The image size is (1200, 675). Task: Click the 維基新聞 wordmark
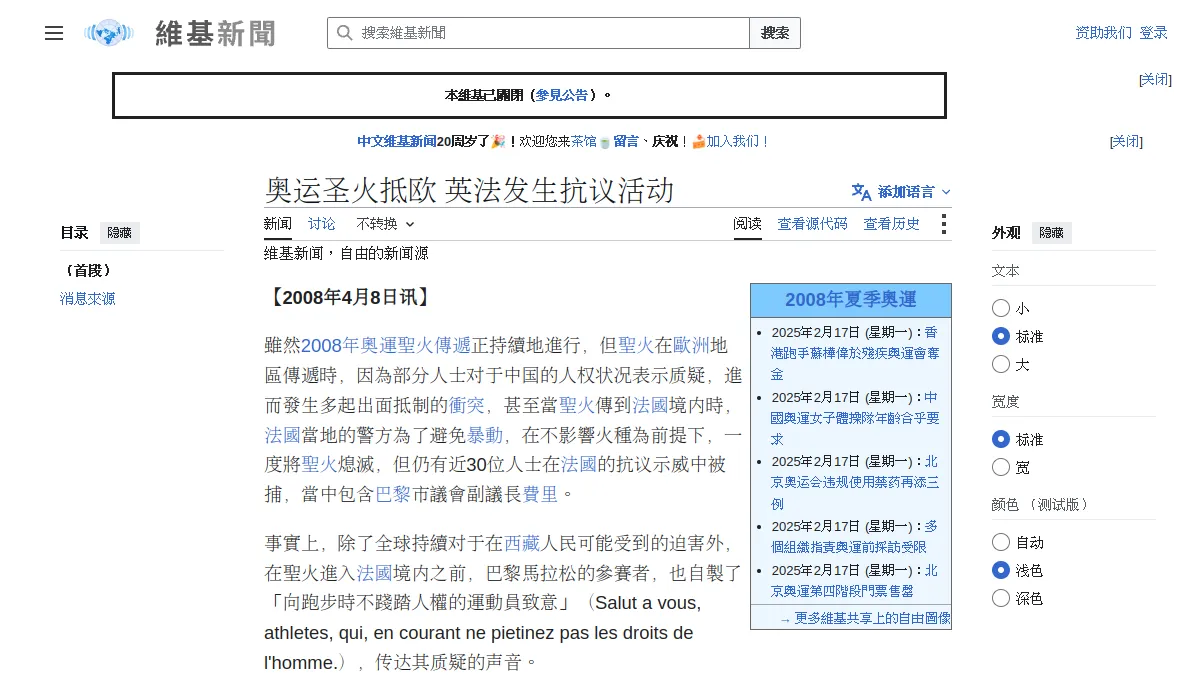tap(215, 33)
